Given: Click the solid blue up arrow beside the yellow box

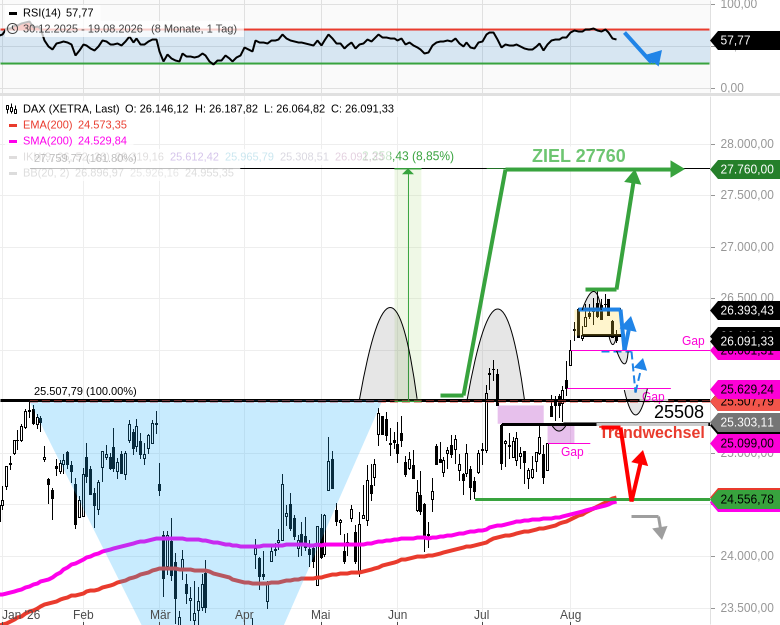Looking at the screenshot, I should (628, 330).
